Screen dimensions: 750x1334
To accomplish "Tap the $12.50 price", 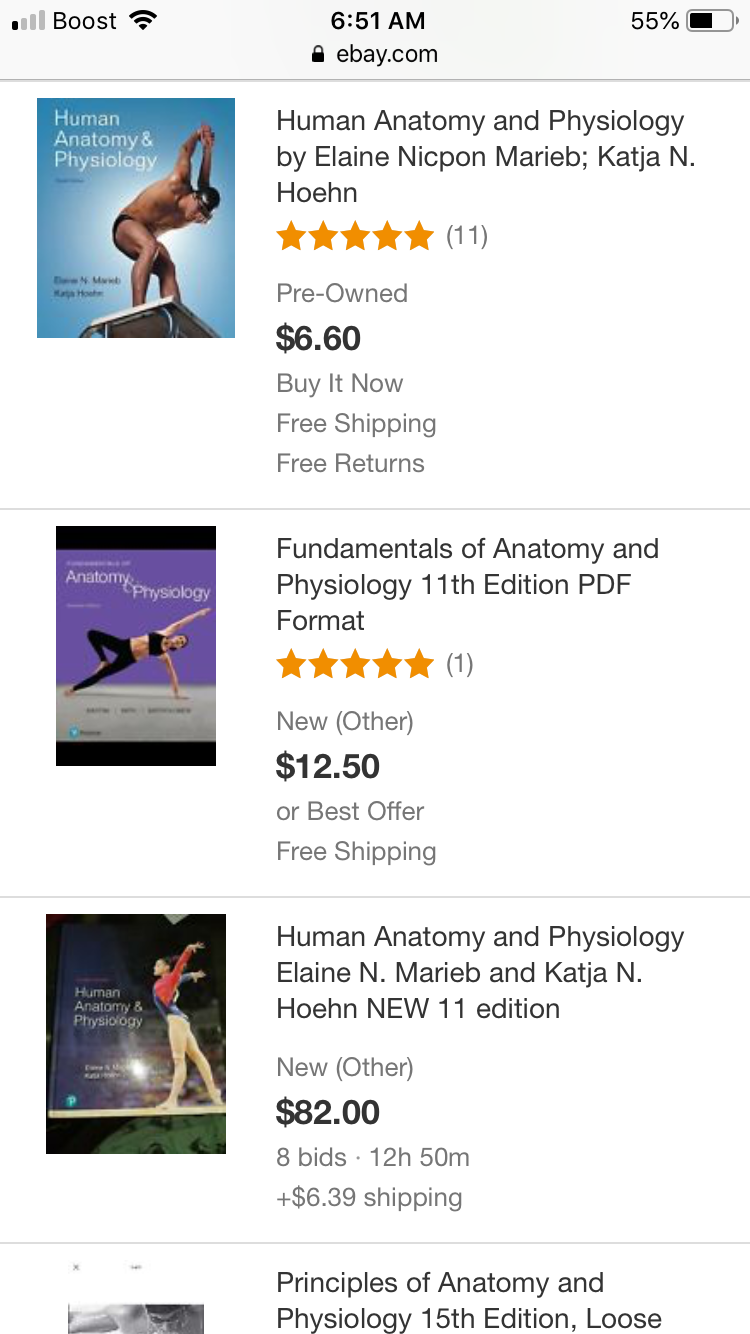I will pos(328,766).
